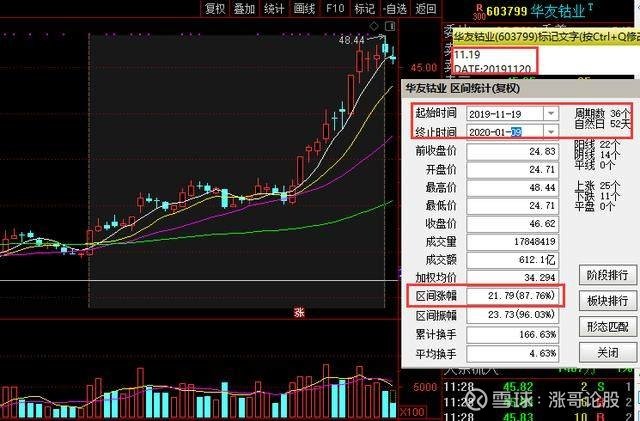Expand the 起始时间 date dropdown
Screen dimensions: 640x421
point(550,113)
